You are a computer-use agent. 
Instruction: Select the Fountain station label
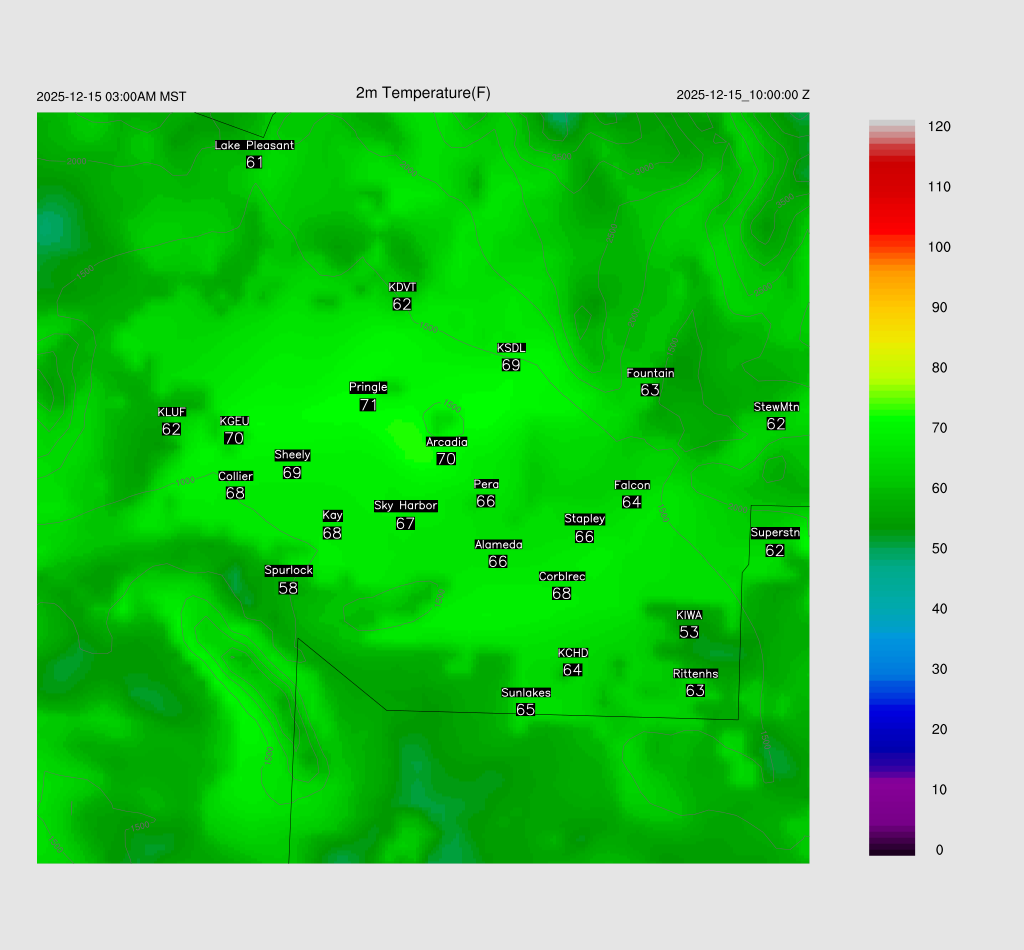pos(650,373)
